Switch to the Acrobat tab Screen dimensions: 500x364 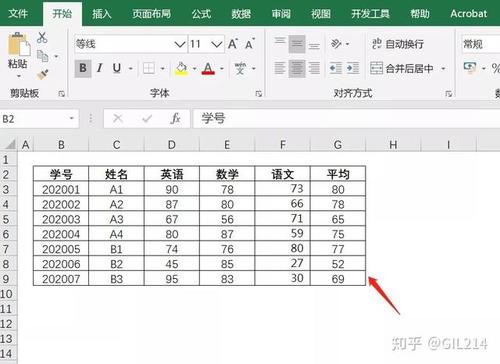click(x=468, y=14)
